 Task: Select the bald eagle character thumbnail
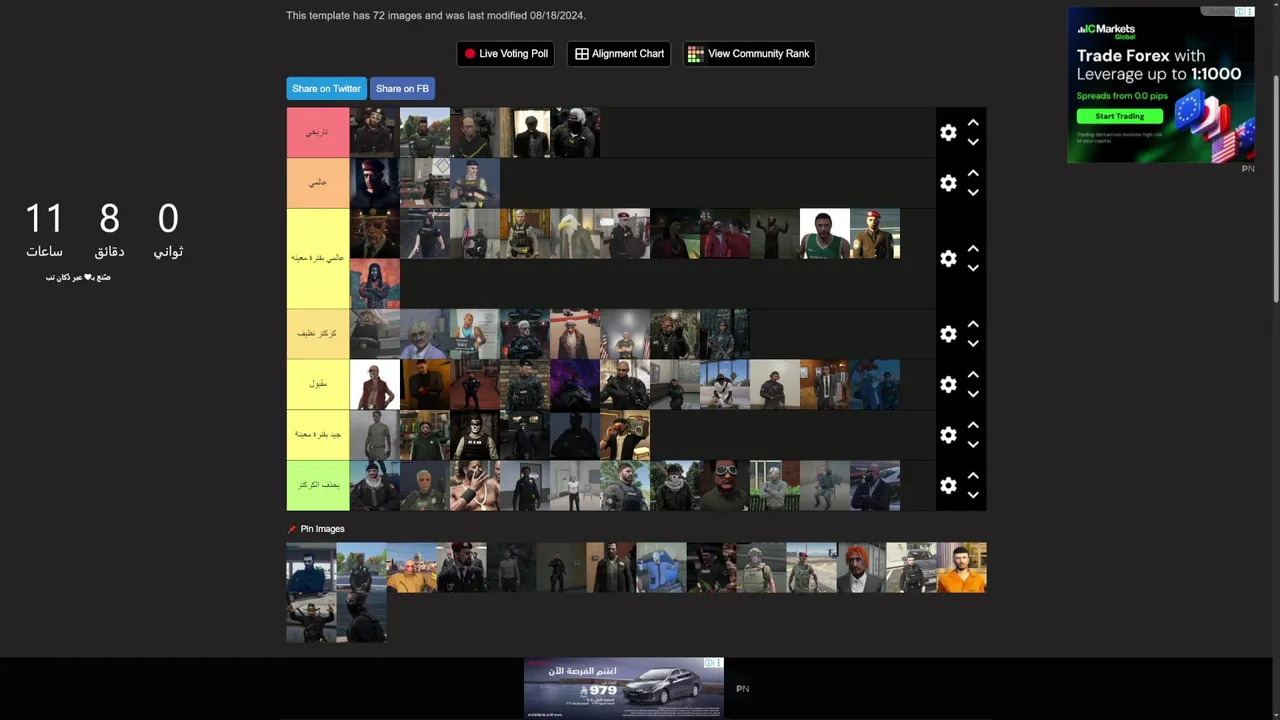click(575, 233)
